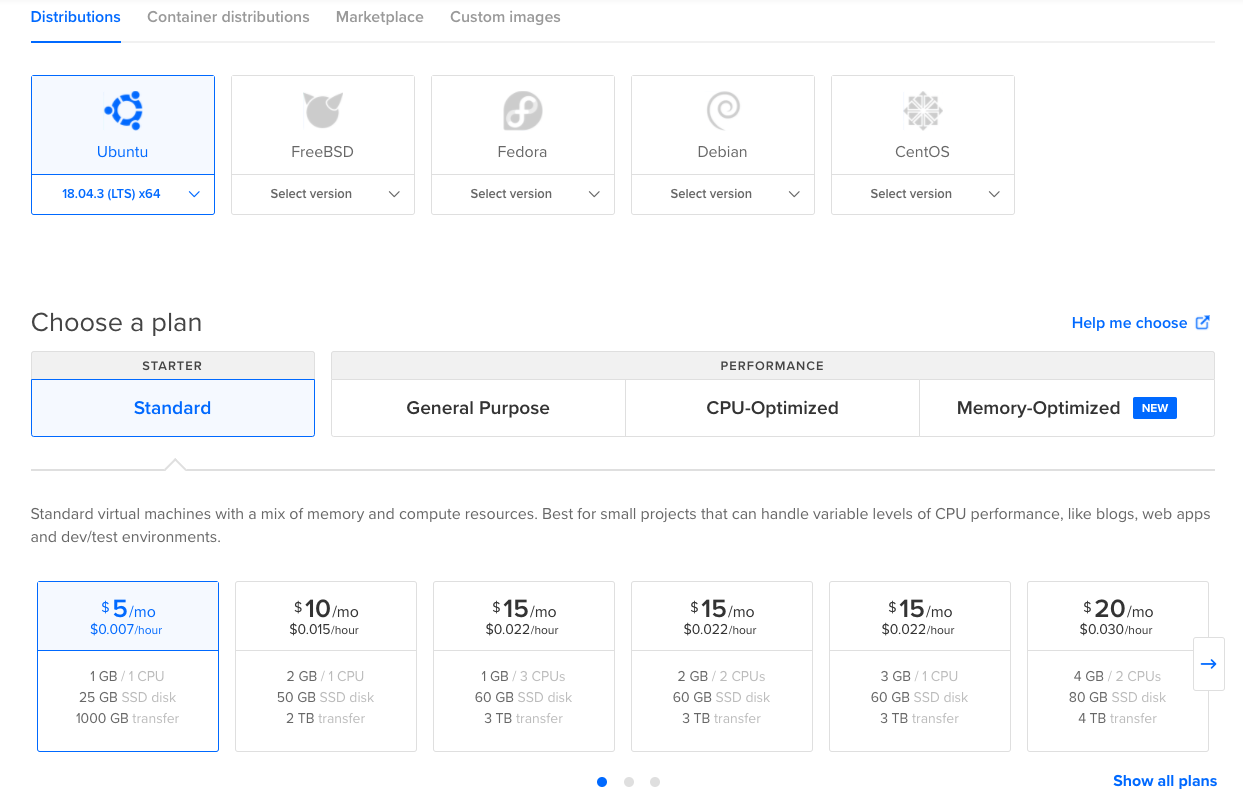Open the Marketplace tab

[380, 17]
